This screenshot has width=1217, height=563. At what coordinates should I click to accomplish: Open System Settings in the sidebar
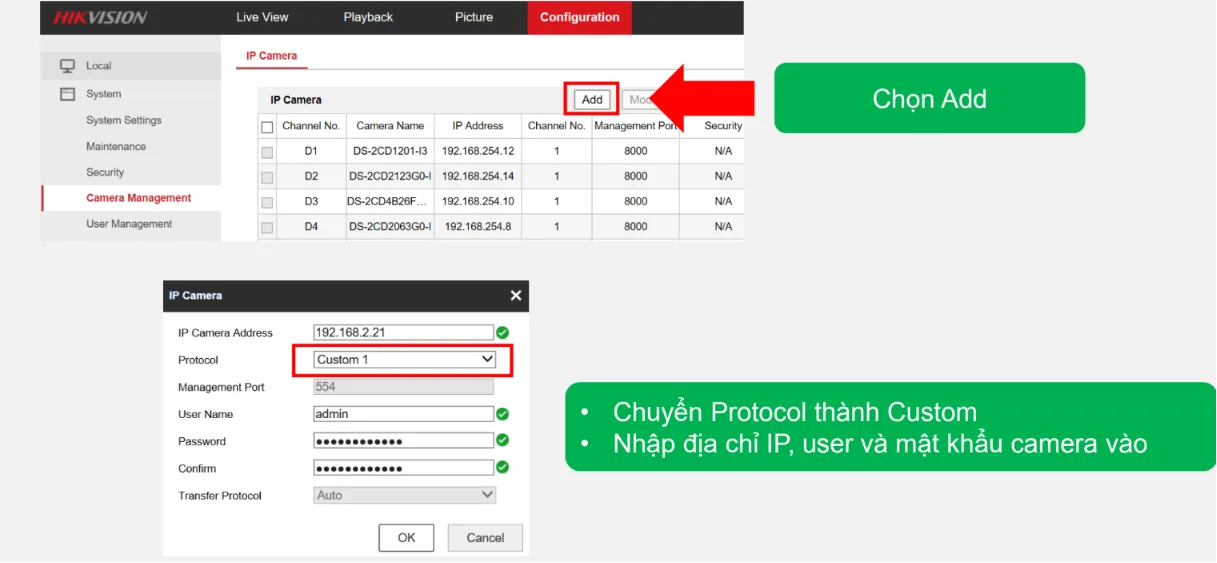[124, 120]
